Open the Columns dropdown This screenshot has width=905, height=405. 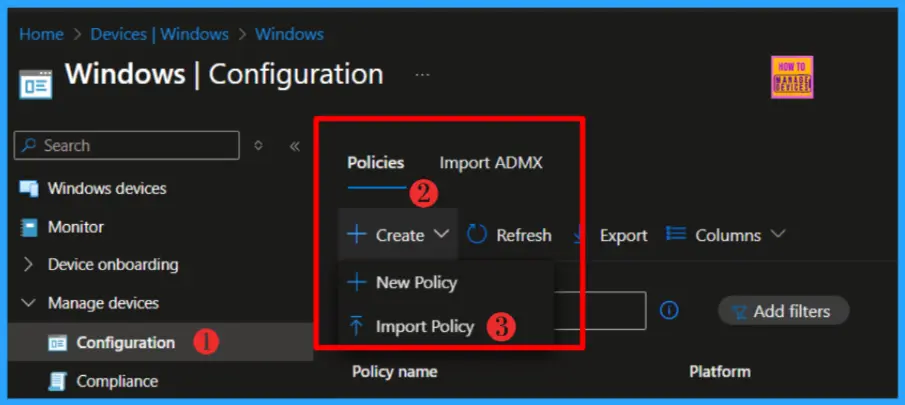[x=726, y=235]
